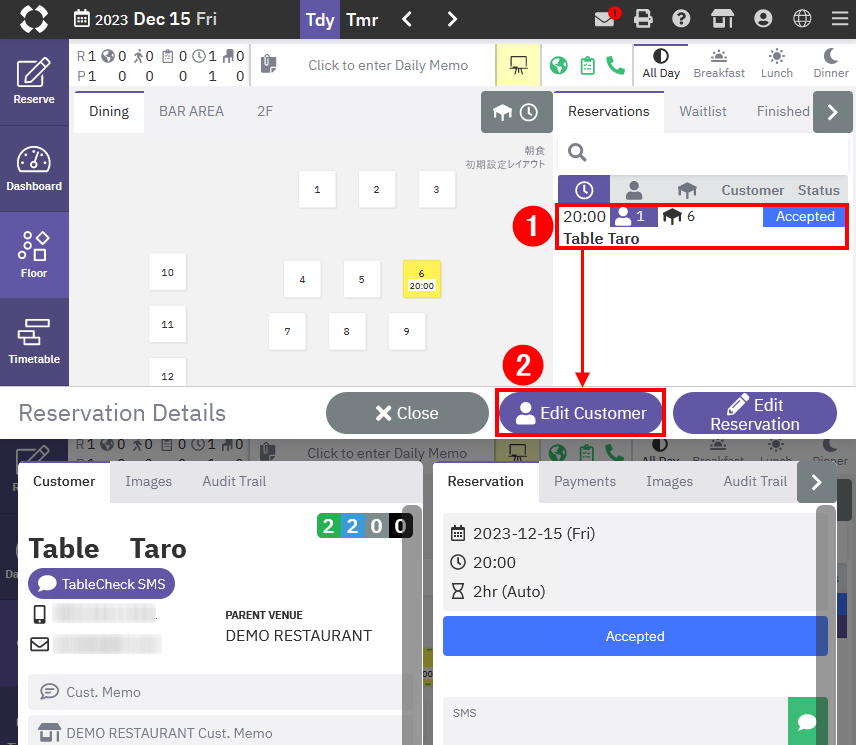The height and width of the screenshot is (745, 856).
Task: Switch to the BAR AREA tab
Action: pyautogui.click(x=191, y=111)
